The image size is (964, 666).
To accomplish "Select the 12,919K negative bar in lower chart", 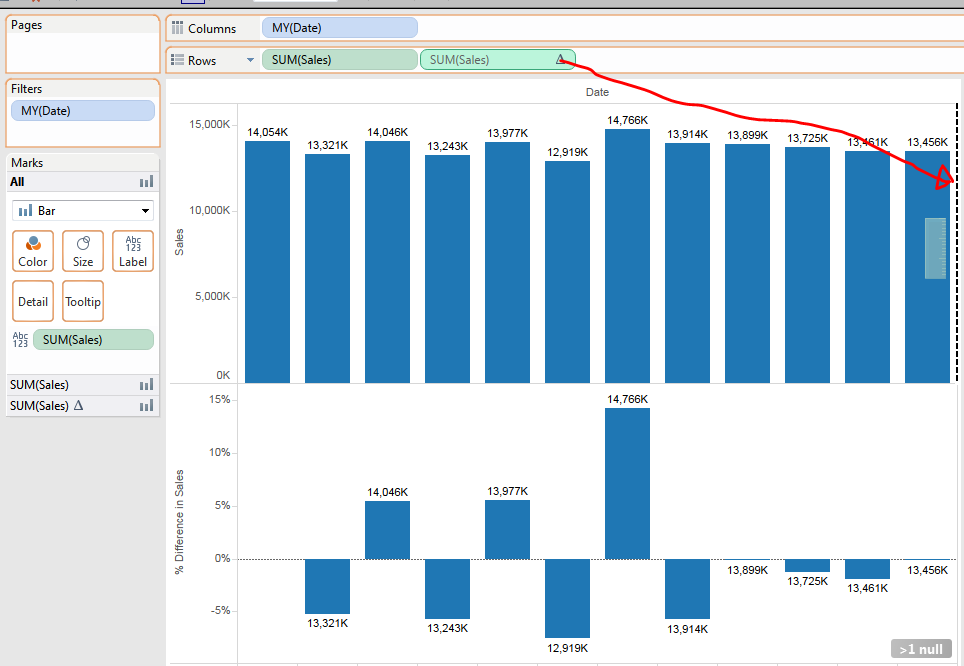I will 567,598.
